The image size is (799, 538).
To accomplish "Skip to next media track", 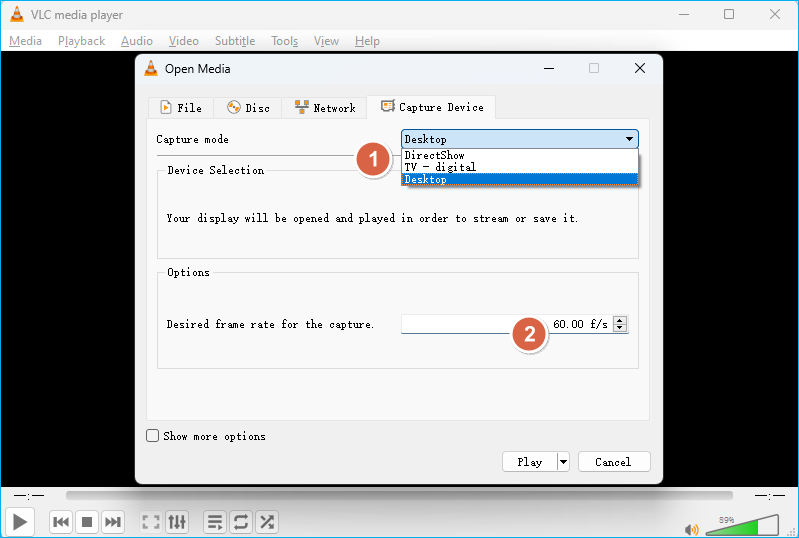I will click(113, 522).
